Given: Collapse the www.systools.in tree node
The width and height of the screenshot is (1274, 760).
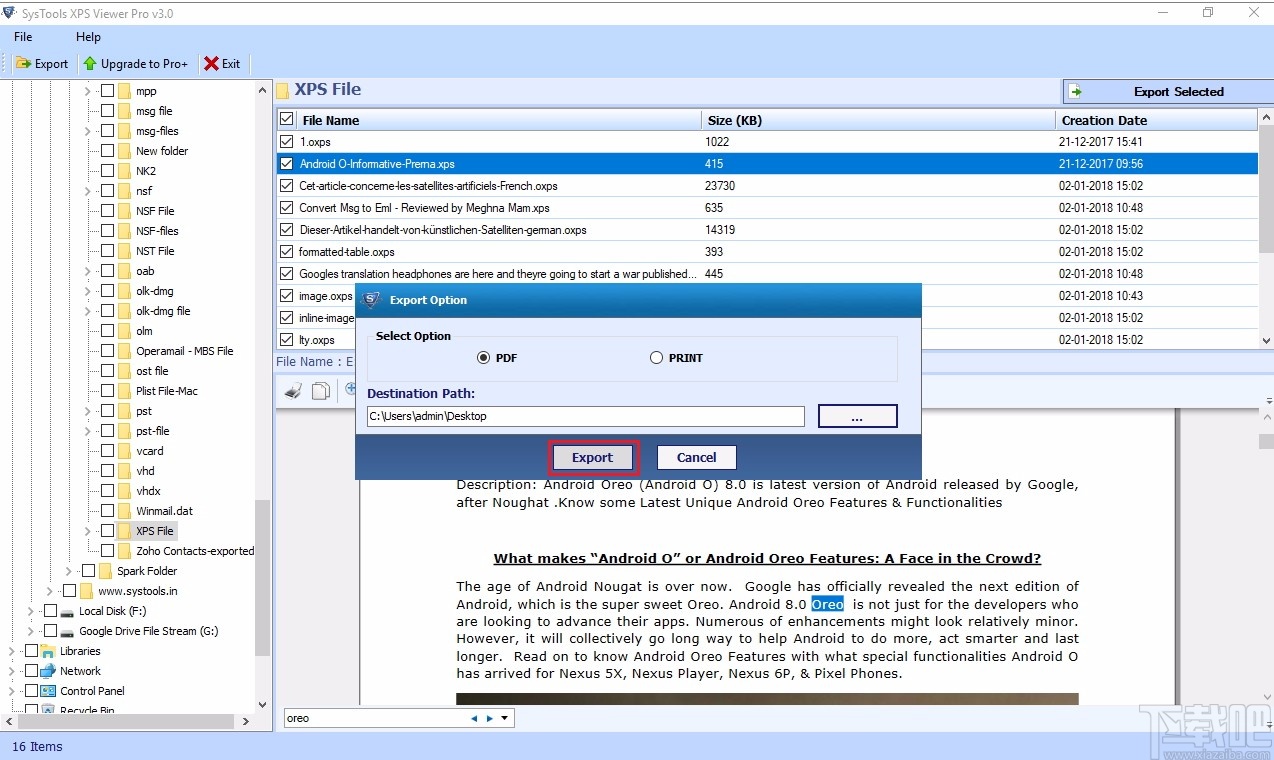Looking at the screenshot, I should [48, 591].
